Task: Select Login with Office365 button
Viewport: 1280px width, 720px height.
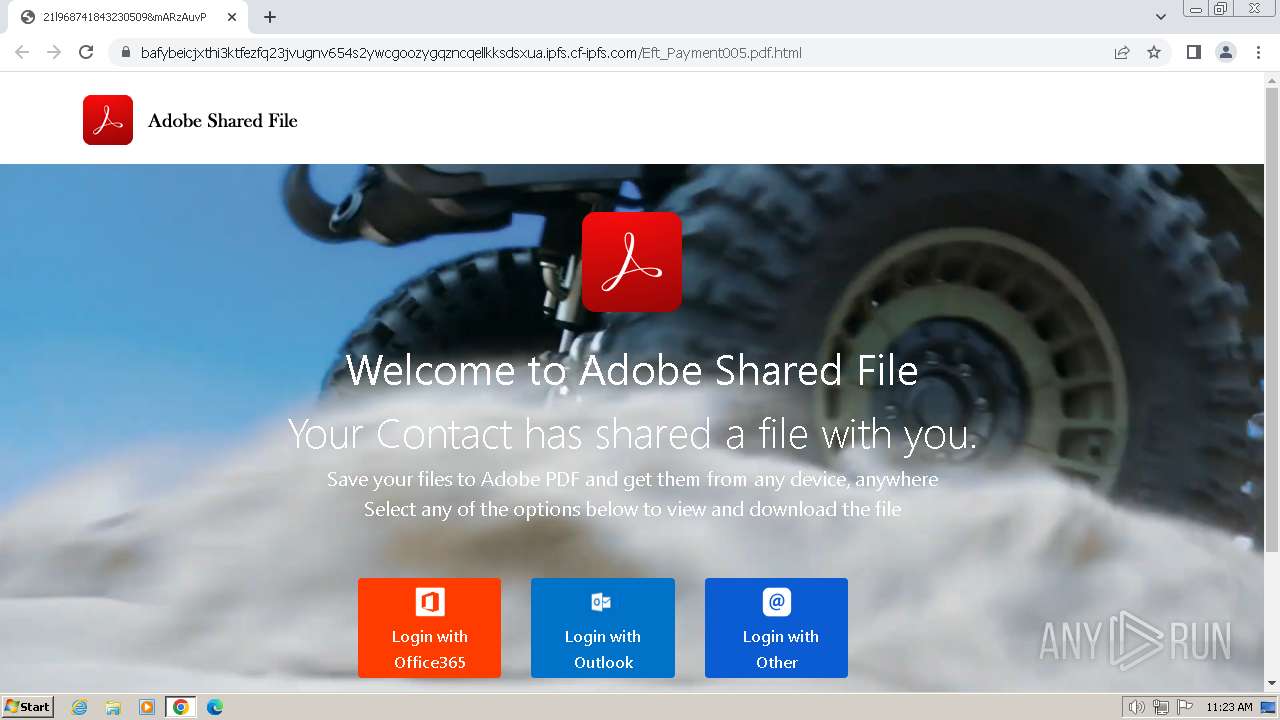Action: pos(429,628)
